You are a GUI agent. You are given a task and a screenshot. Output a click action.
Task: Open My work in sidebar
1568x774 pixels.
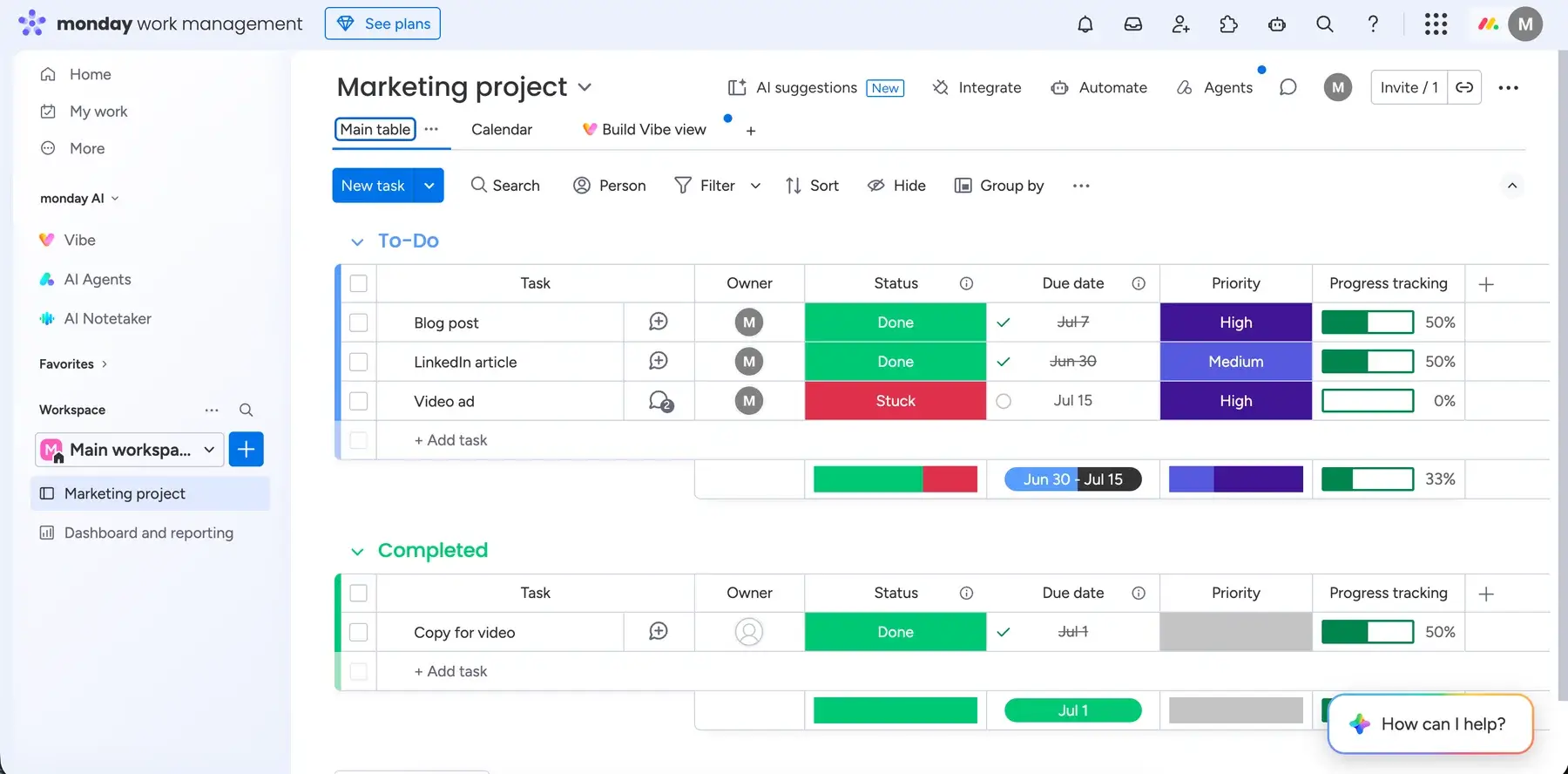[x=84, y=112]
